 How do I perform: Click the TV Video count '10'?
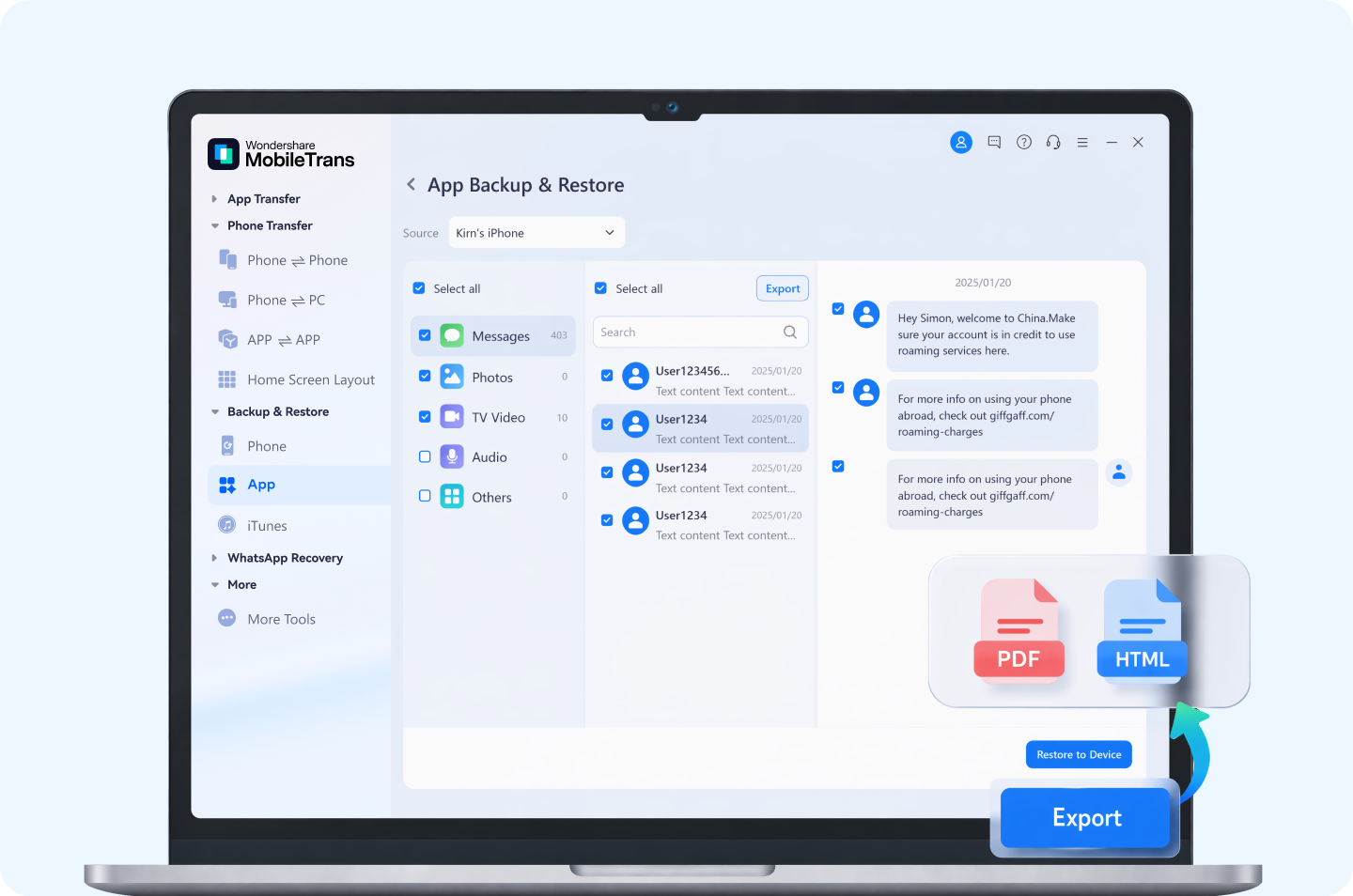click(x=562, y=418)
